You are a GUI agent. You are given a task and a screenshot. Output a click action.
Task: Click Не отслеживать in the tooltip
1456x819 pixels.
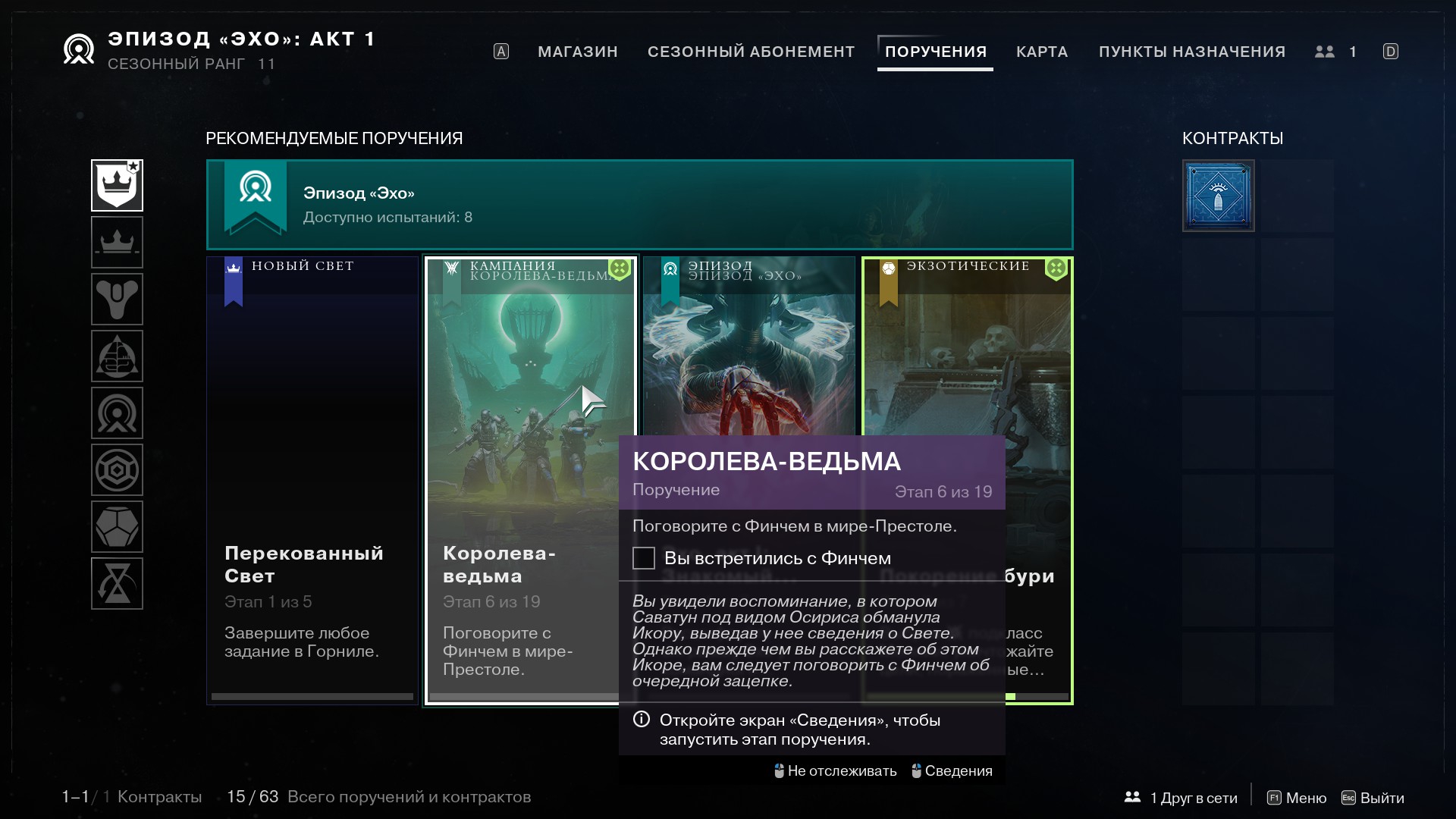[835, 771]
